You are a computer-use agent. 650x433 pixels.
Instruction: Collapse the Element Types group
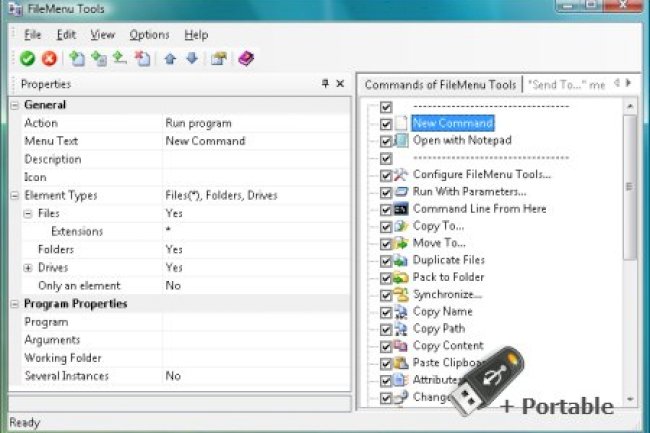15,196
